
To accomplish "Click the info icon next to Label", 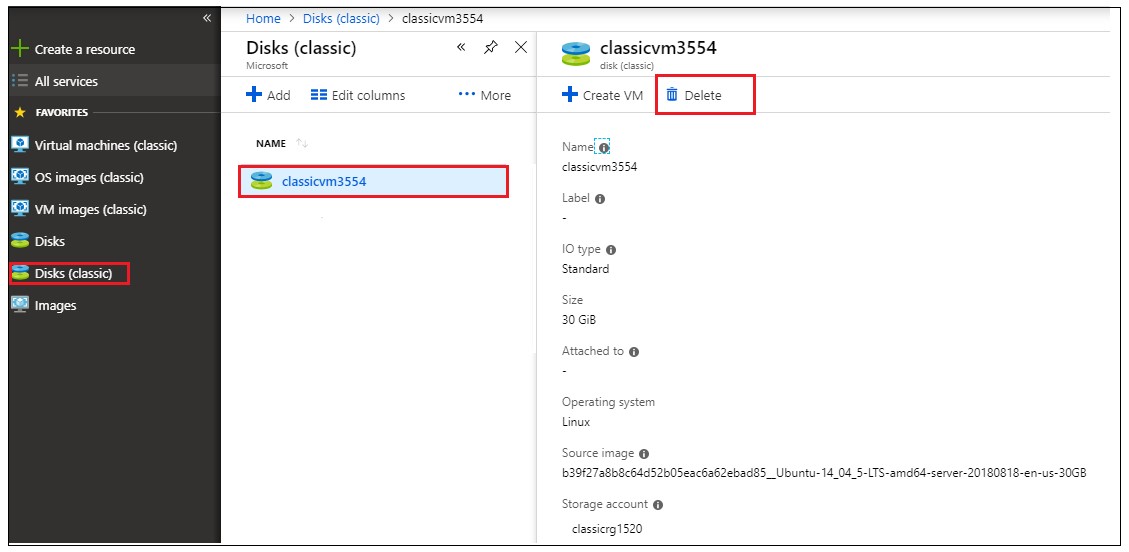I will [600, 199].
